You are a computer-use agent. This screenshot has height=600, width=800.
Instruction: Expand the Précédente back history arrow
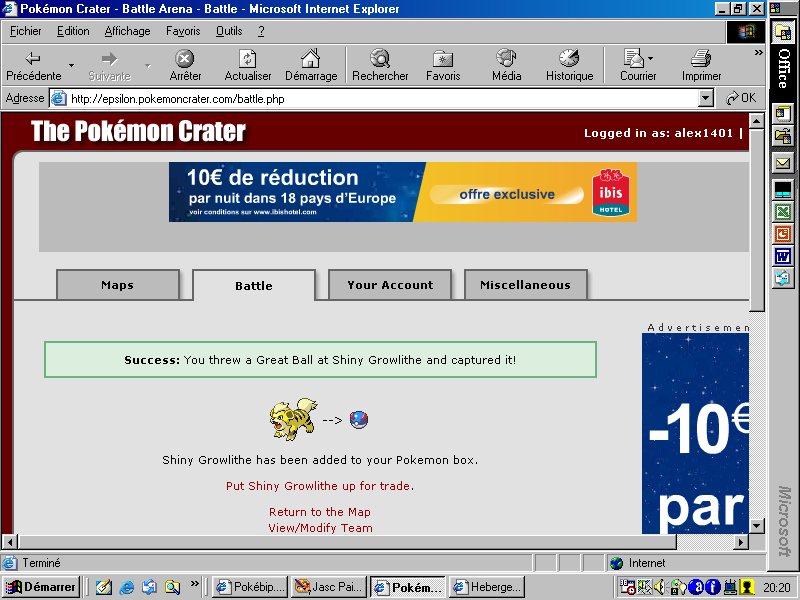tap(71, 66)
